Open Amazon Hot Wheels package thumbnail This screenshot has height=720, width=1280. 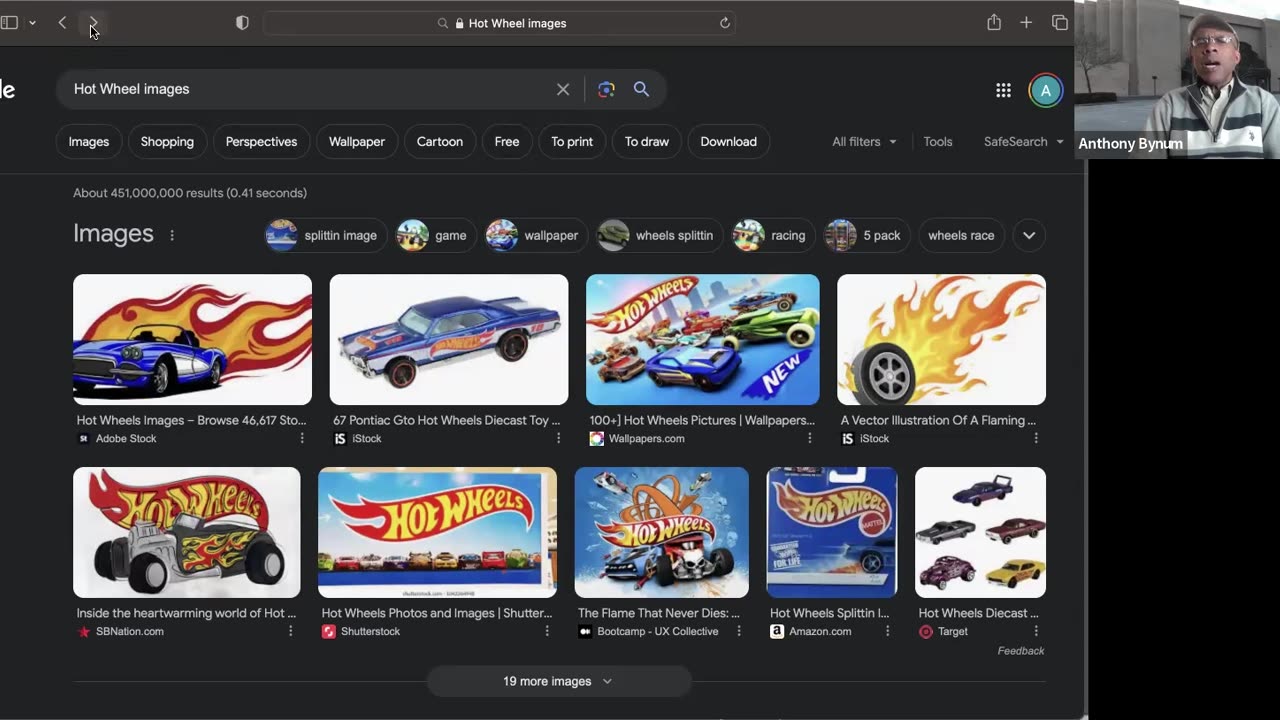click(832, 532)
